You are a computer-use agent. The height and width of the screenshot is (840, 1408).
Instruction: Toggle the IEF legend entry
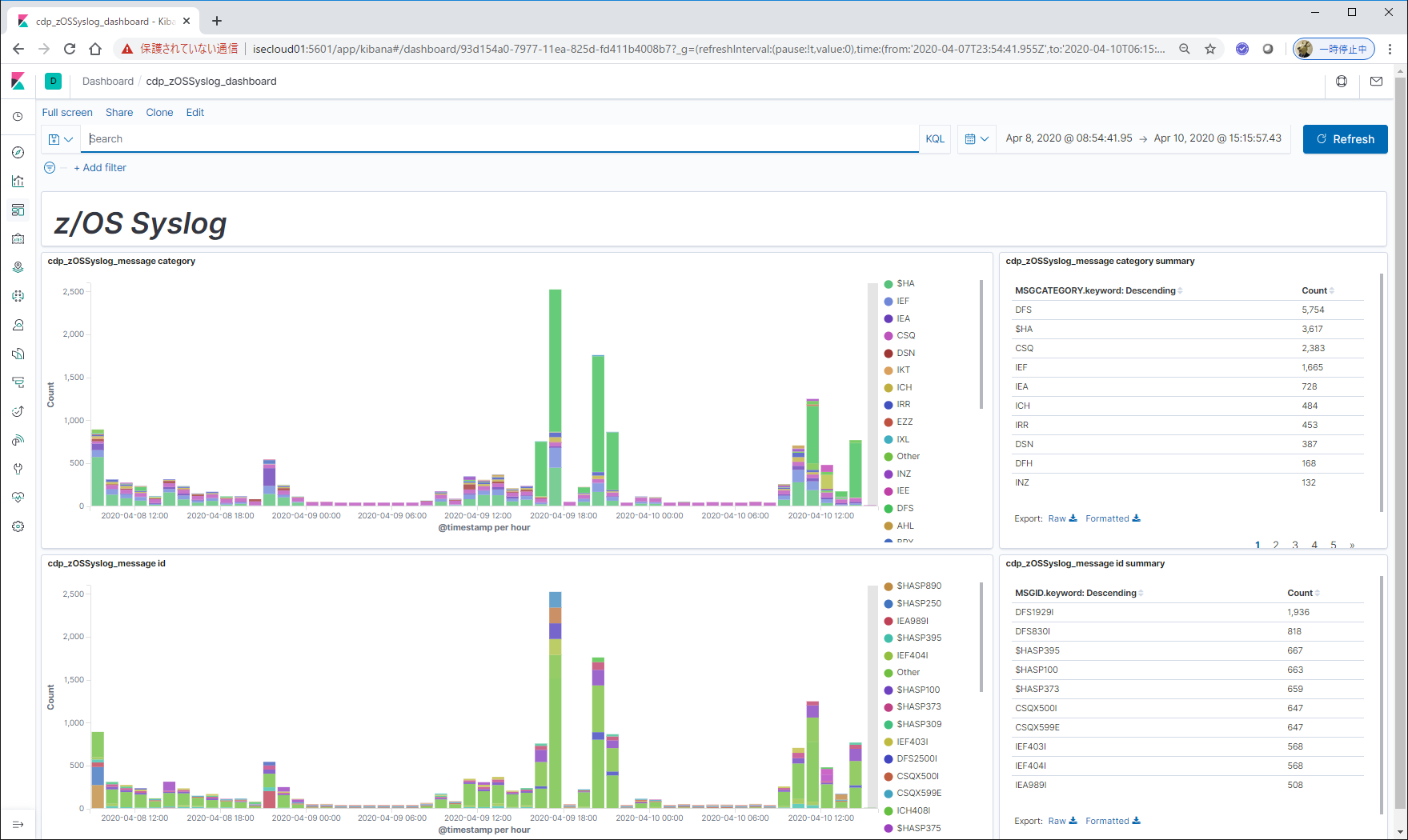[x=897, y=302]
